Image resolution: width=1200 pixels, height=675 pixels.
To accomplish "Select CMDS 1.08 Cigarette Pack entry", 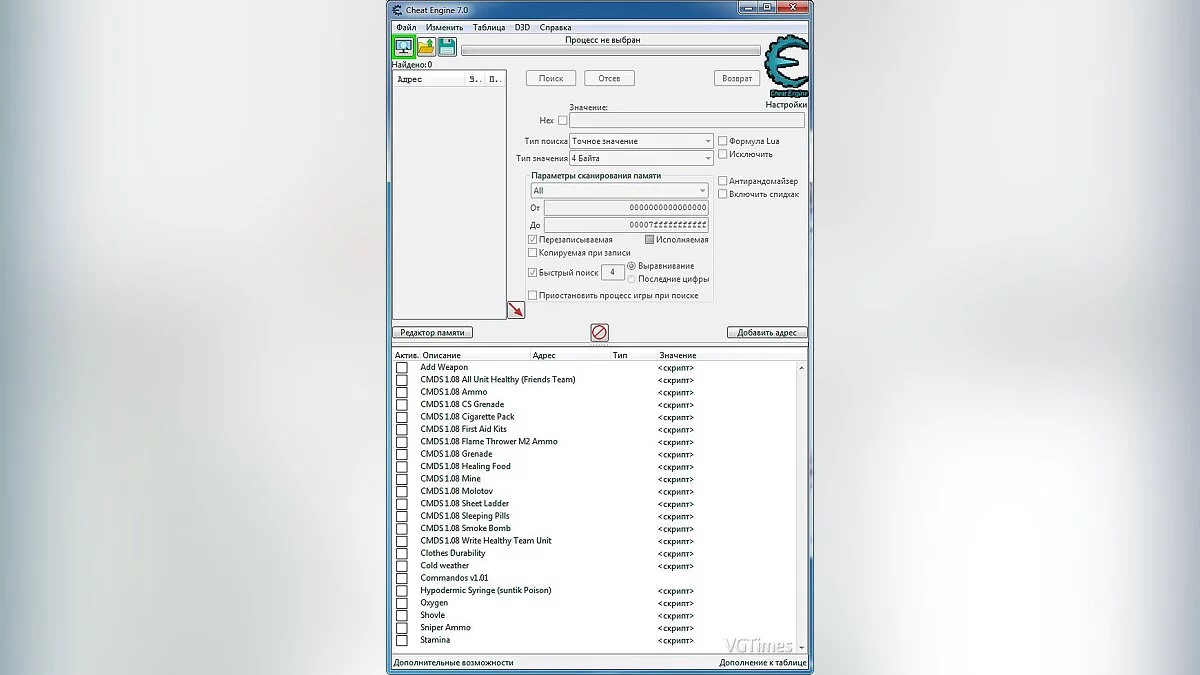I will pyautogui.click(x=467, y=417).
